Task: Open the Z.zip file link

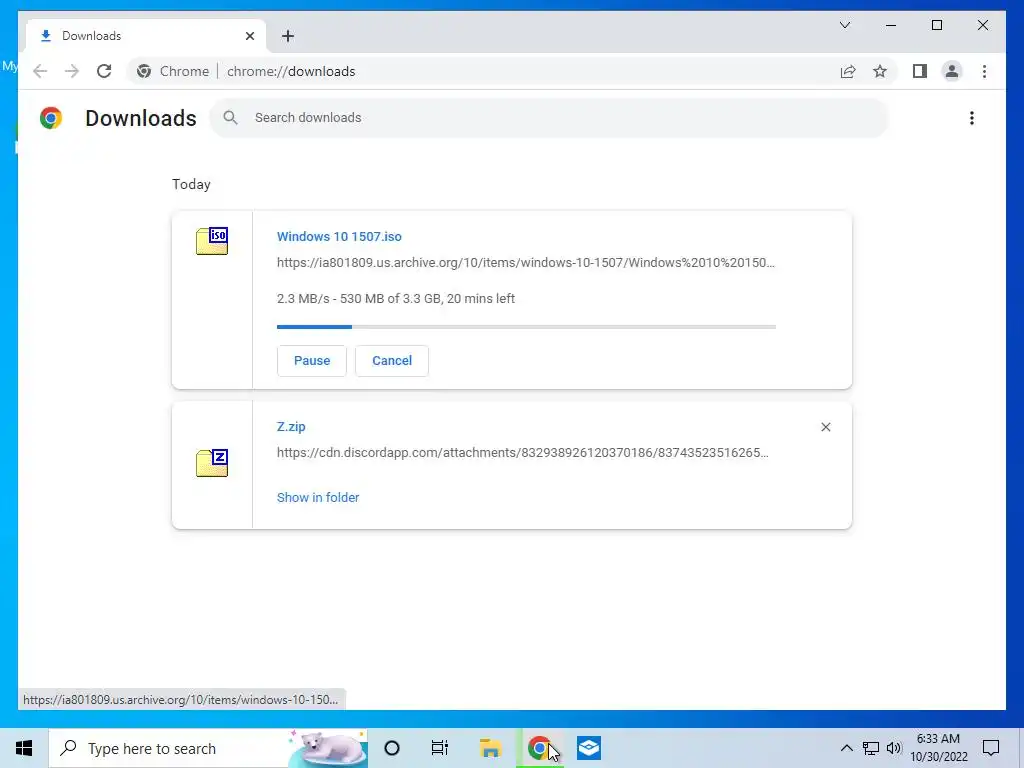Action: (x=291, y=426)
